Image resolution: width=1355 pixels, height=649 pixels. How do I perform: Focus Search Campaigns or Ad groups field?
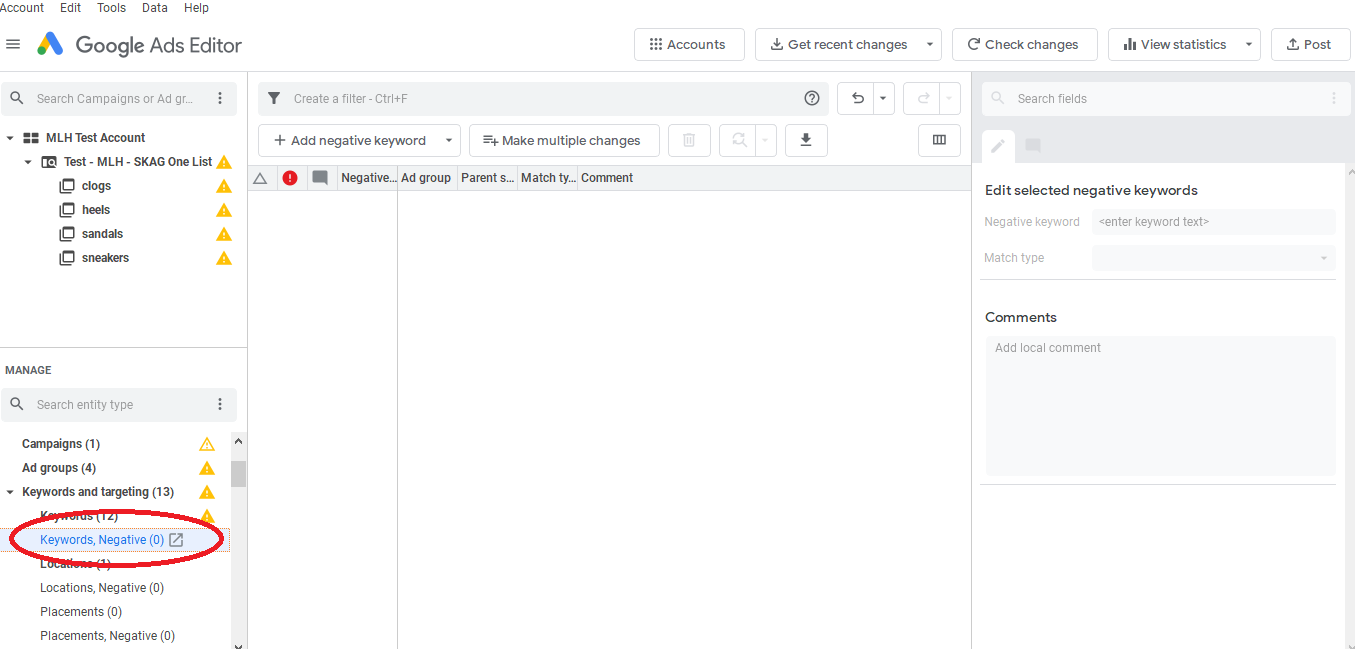(115, 98)
